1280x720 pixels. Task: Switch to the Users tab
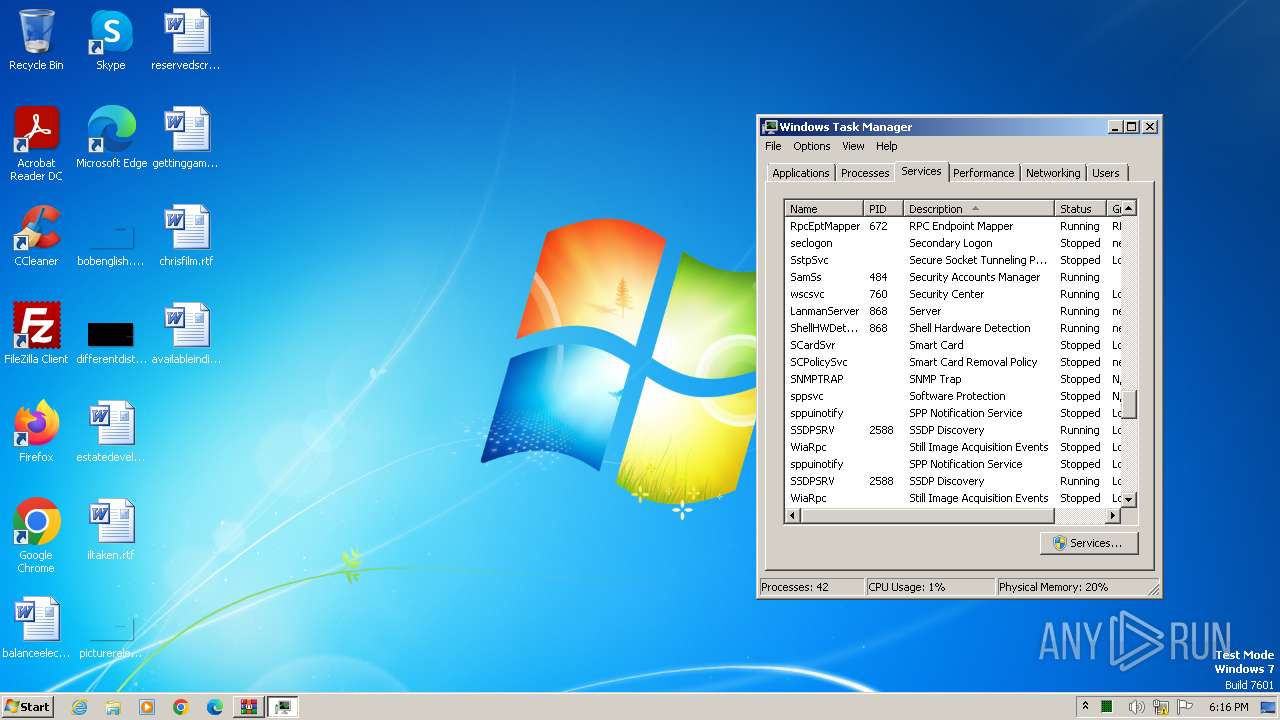1106,173
